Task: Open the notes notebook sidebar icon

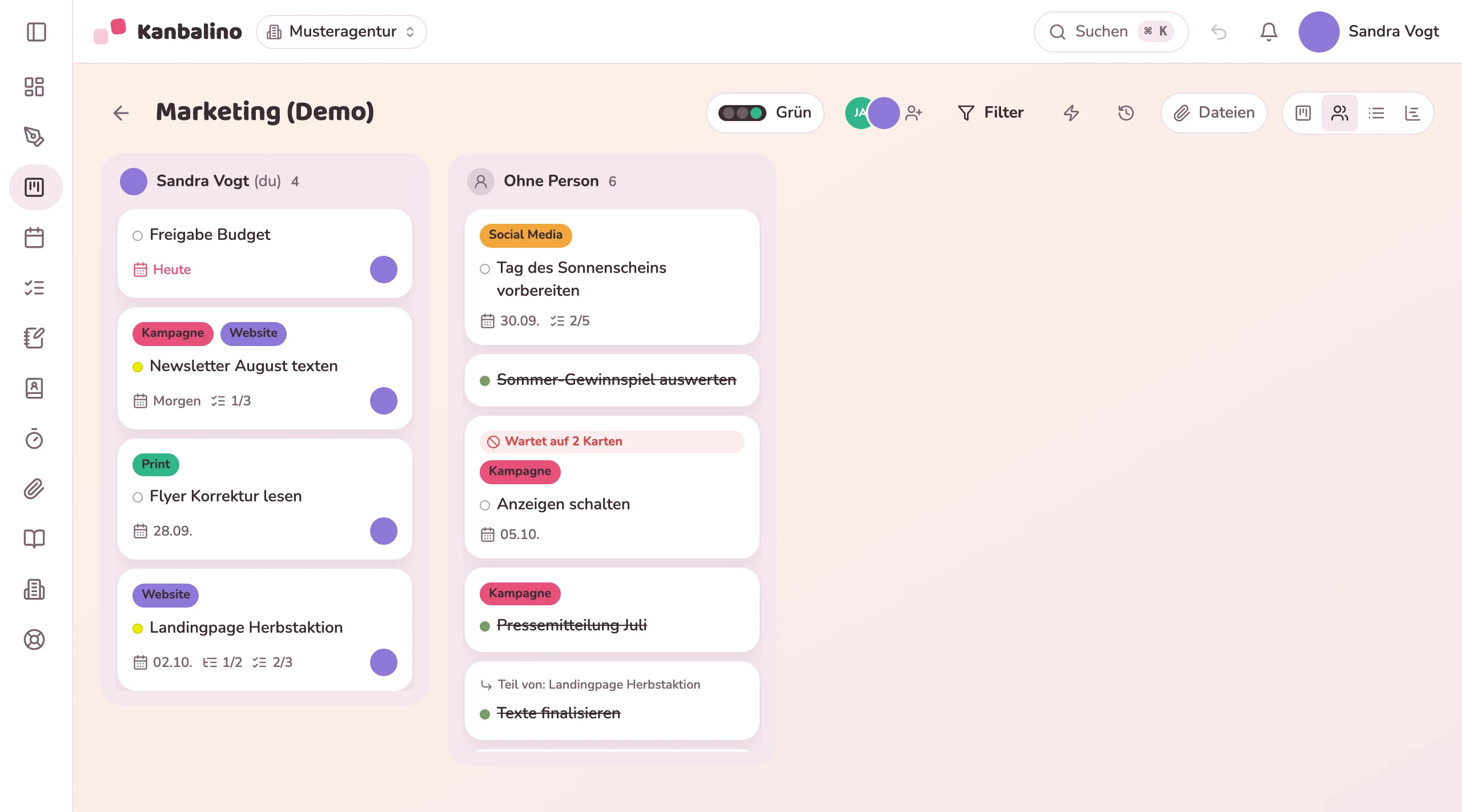Action: 34,338
